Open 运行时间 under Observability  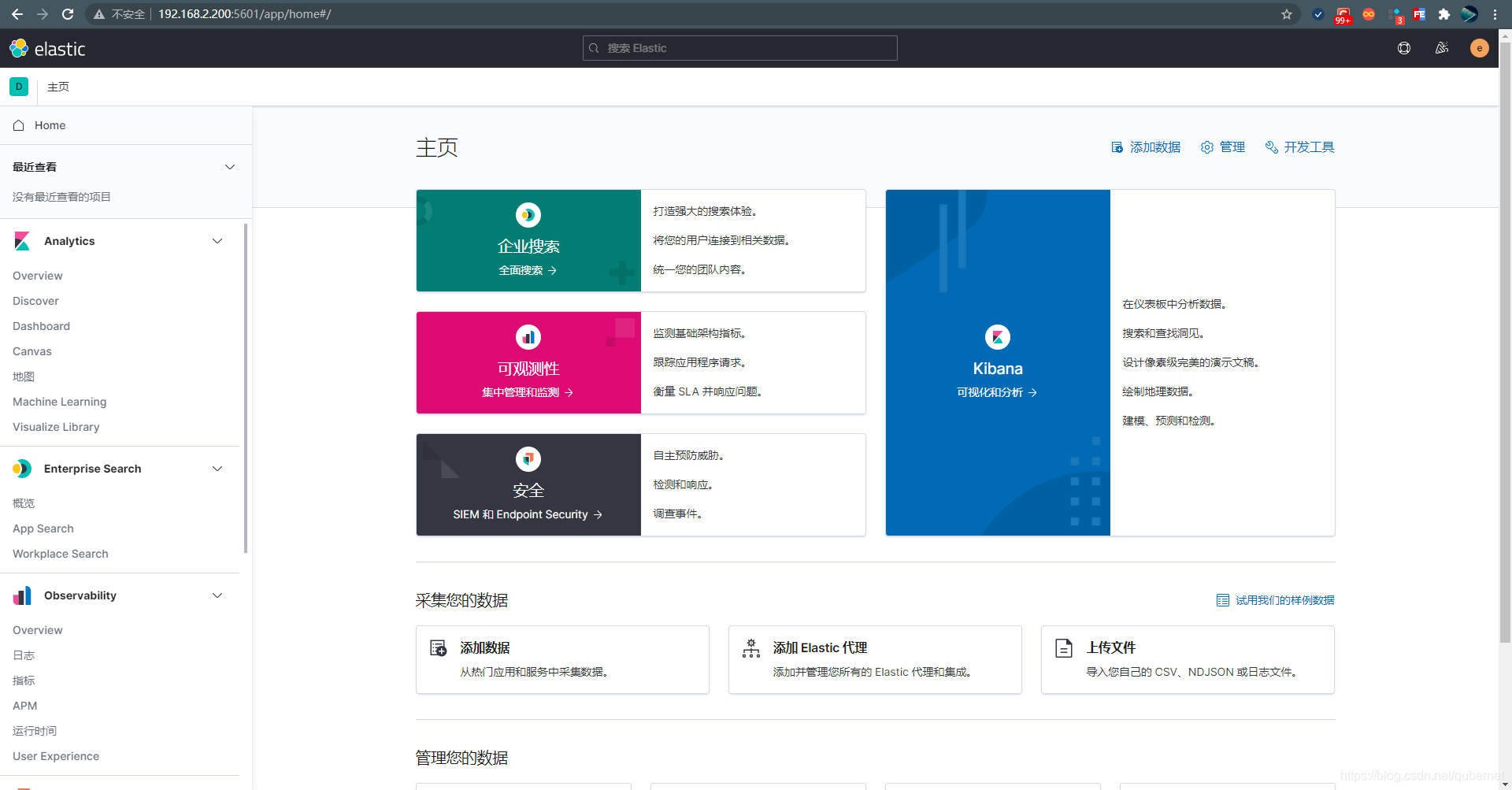tap(35, 731)
